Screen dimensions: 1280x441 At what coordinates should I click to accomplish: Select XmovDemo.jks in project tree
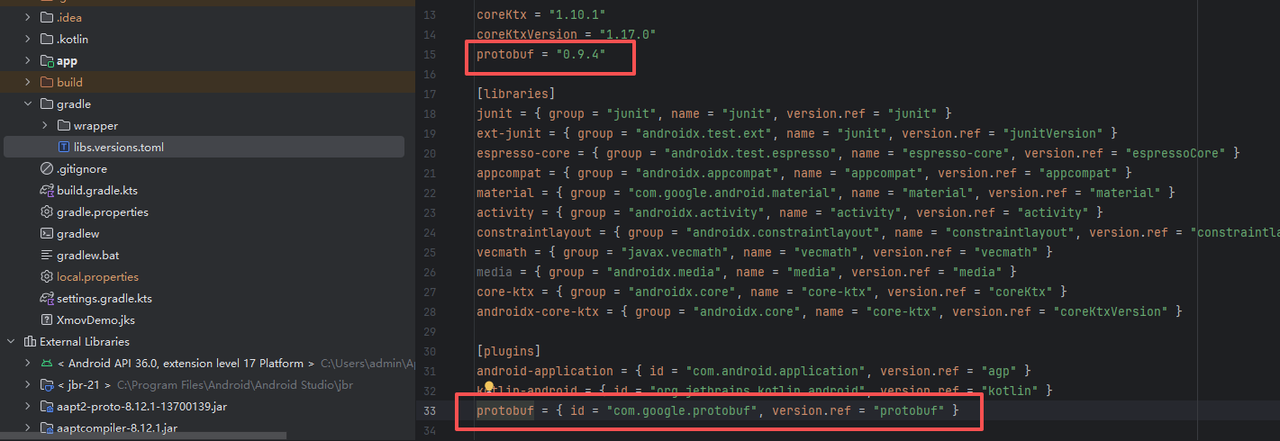click(x=96, y=320)
